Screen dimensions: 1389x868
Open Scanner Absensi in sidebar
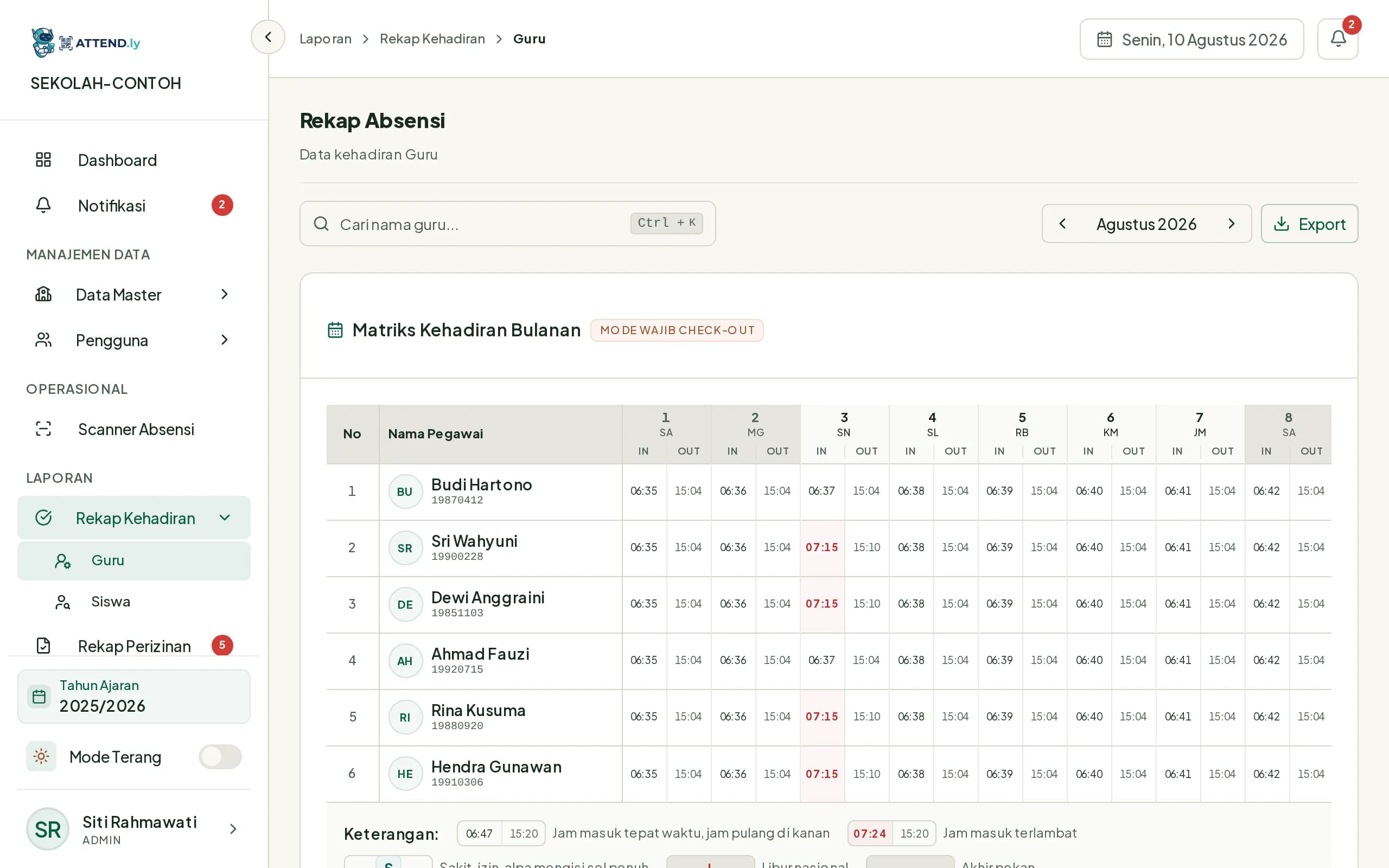pyautogui.click(x=133, y=429)
